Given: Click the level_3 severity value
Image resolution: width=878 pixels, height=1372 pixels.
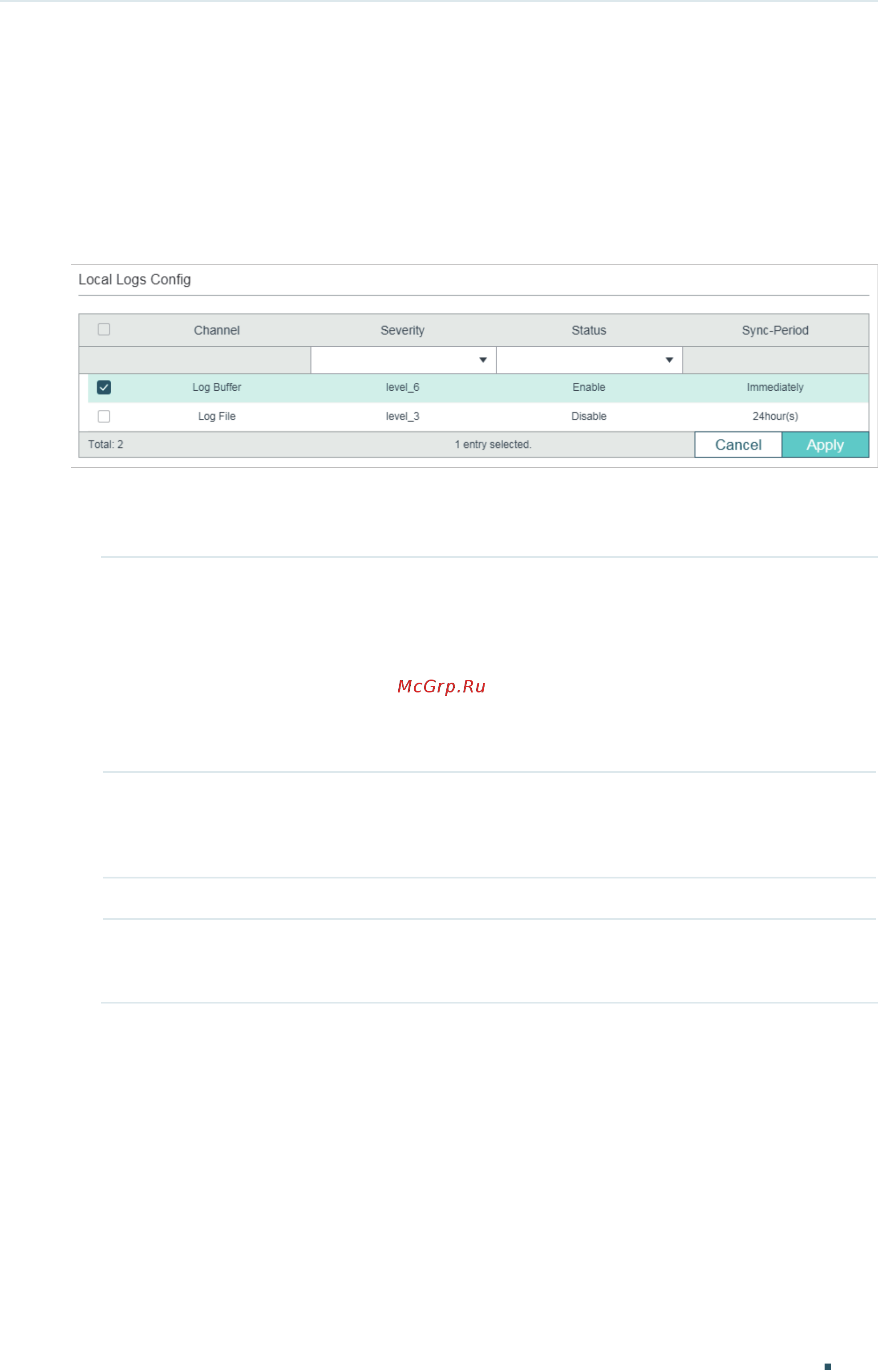Looking at the screenshot, I should [403, 417].
